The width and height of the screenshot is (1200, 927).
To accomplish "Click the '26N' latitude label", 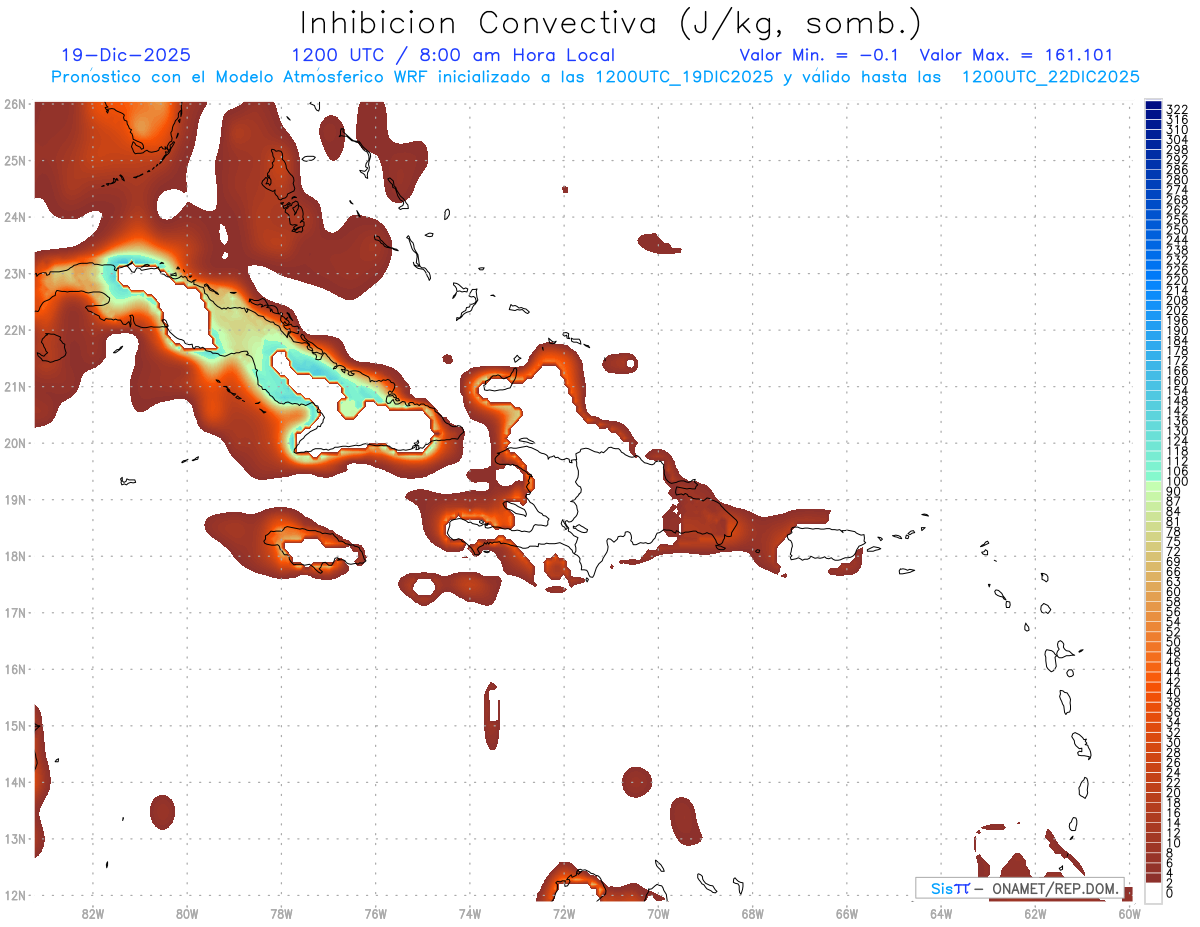I will coord(14,104).
